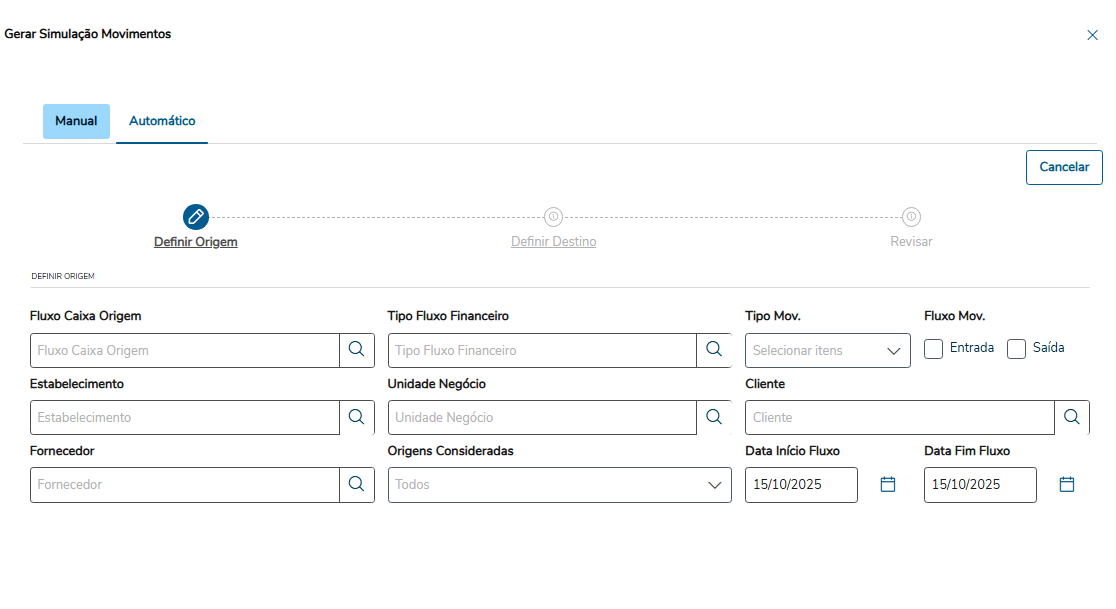Close the Gerar Simulação Movimentos dialog
Screen dimensions: 1116x609
[x=1092, y=35]
